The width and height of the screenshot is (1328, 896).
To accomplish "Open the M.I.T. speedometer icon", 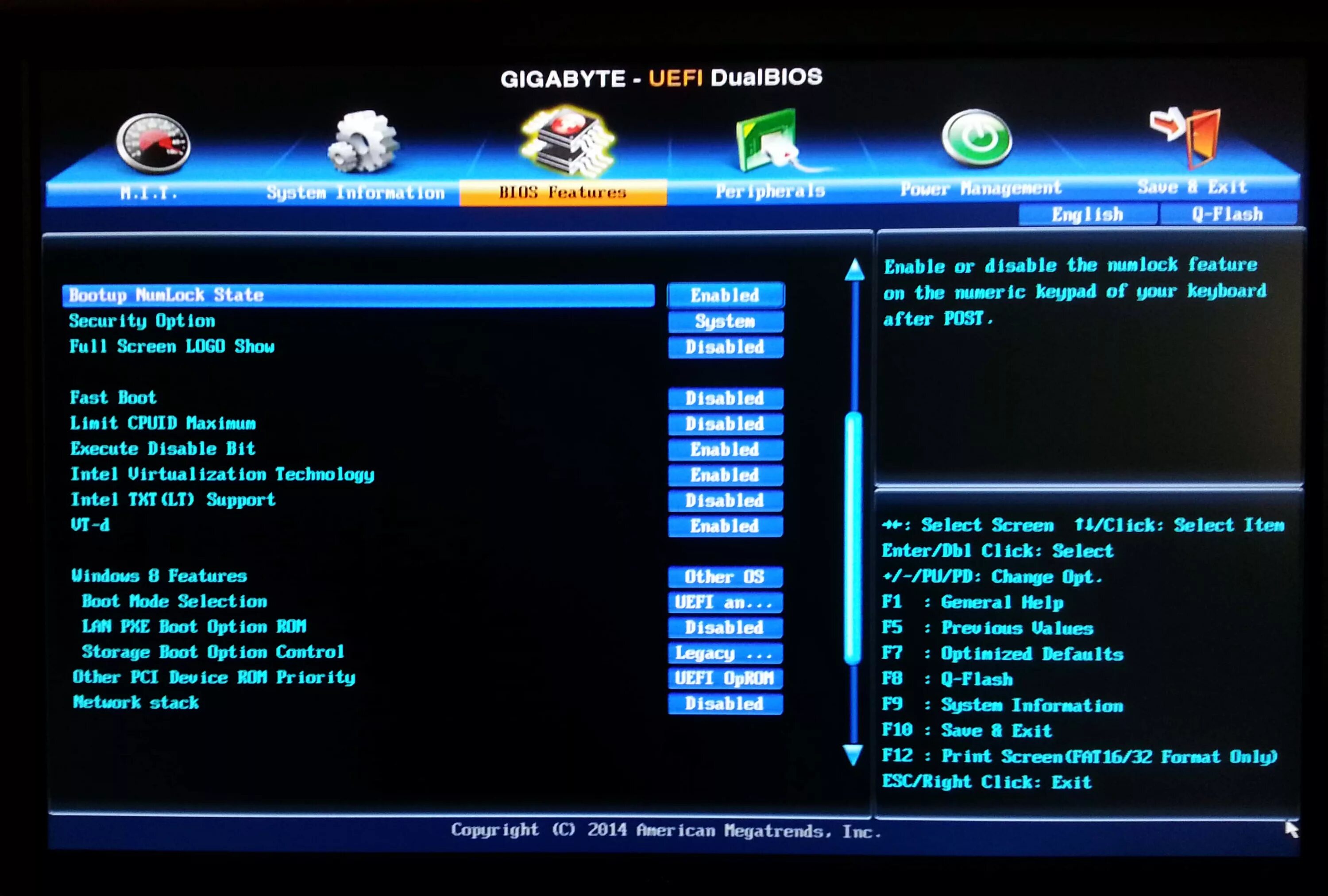I will pyautogui.click(x=153, y=143).
